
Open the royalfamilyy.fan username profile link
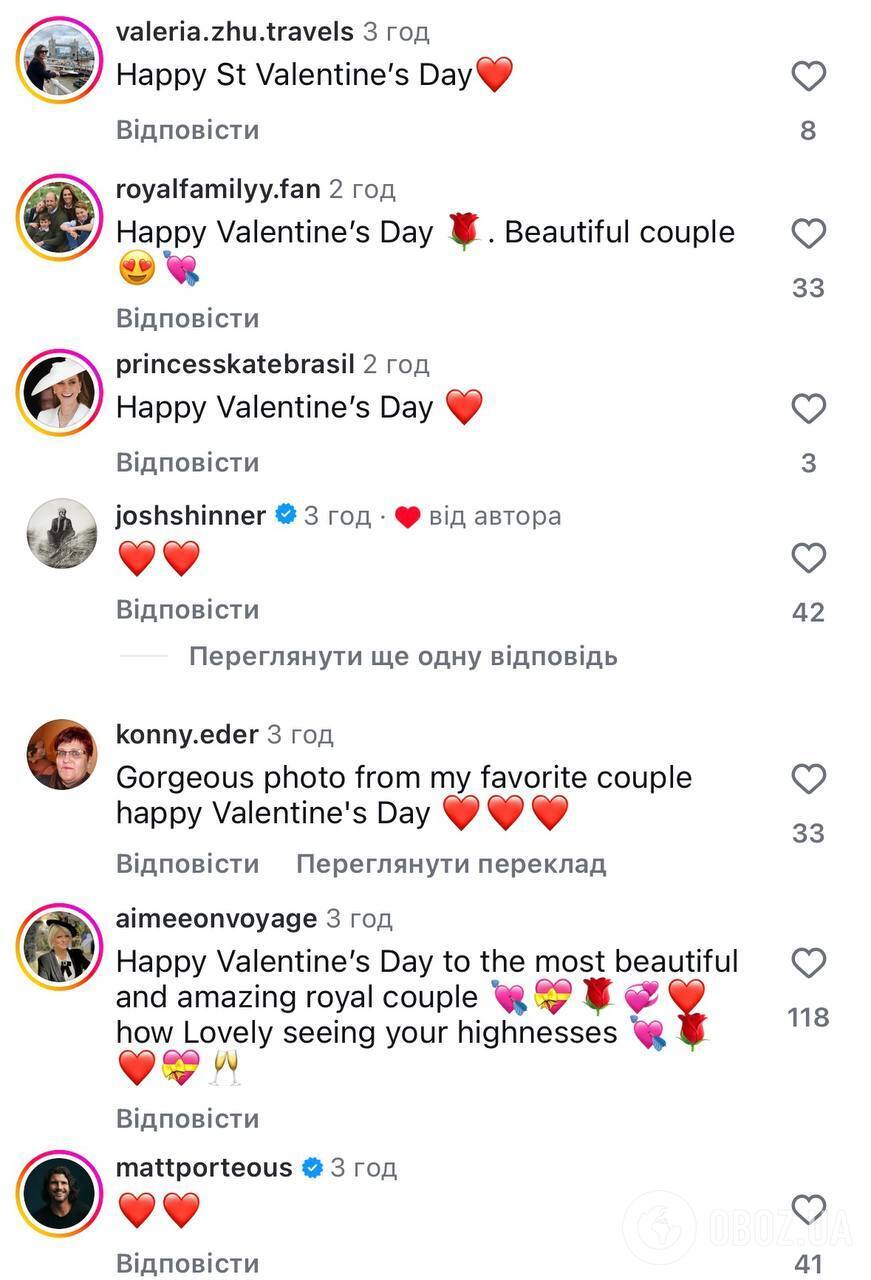pos(217,188)
